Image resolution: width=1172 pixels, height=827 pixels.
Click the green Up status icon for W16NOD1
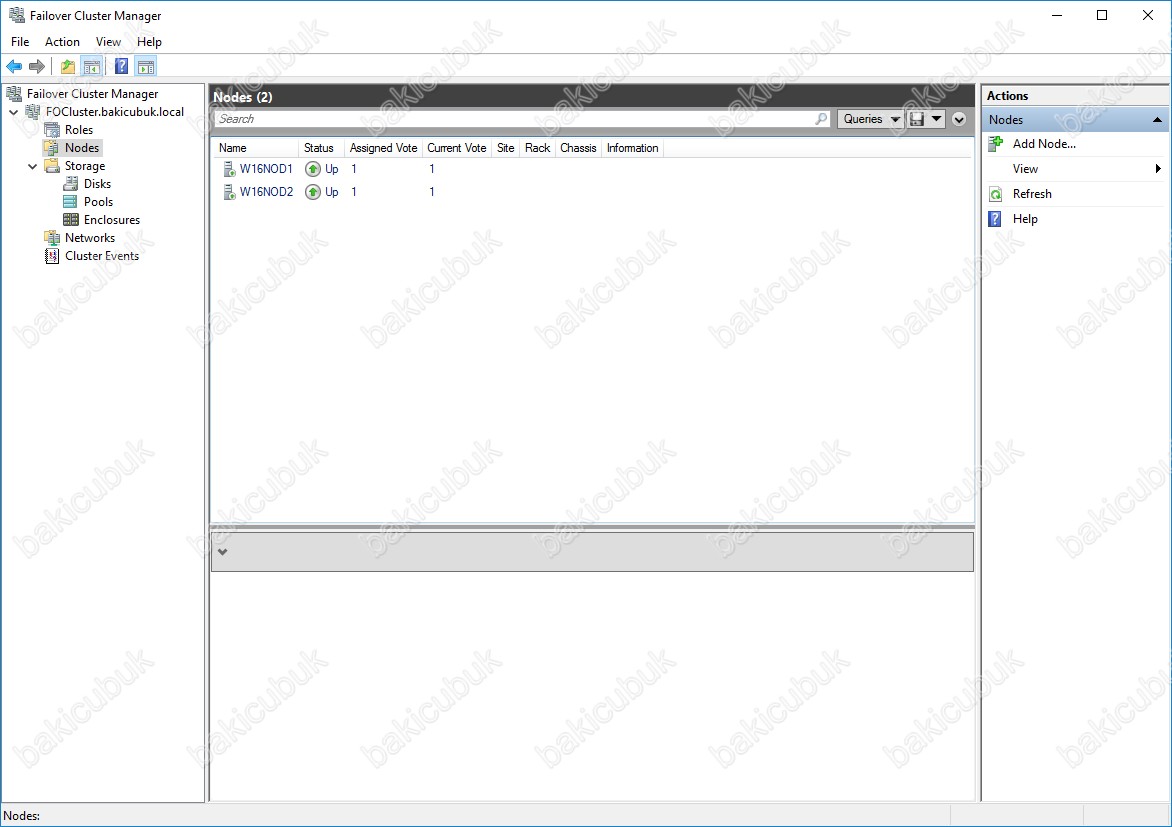tap(313, 169)
